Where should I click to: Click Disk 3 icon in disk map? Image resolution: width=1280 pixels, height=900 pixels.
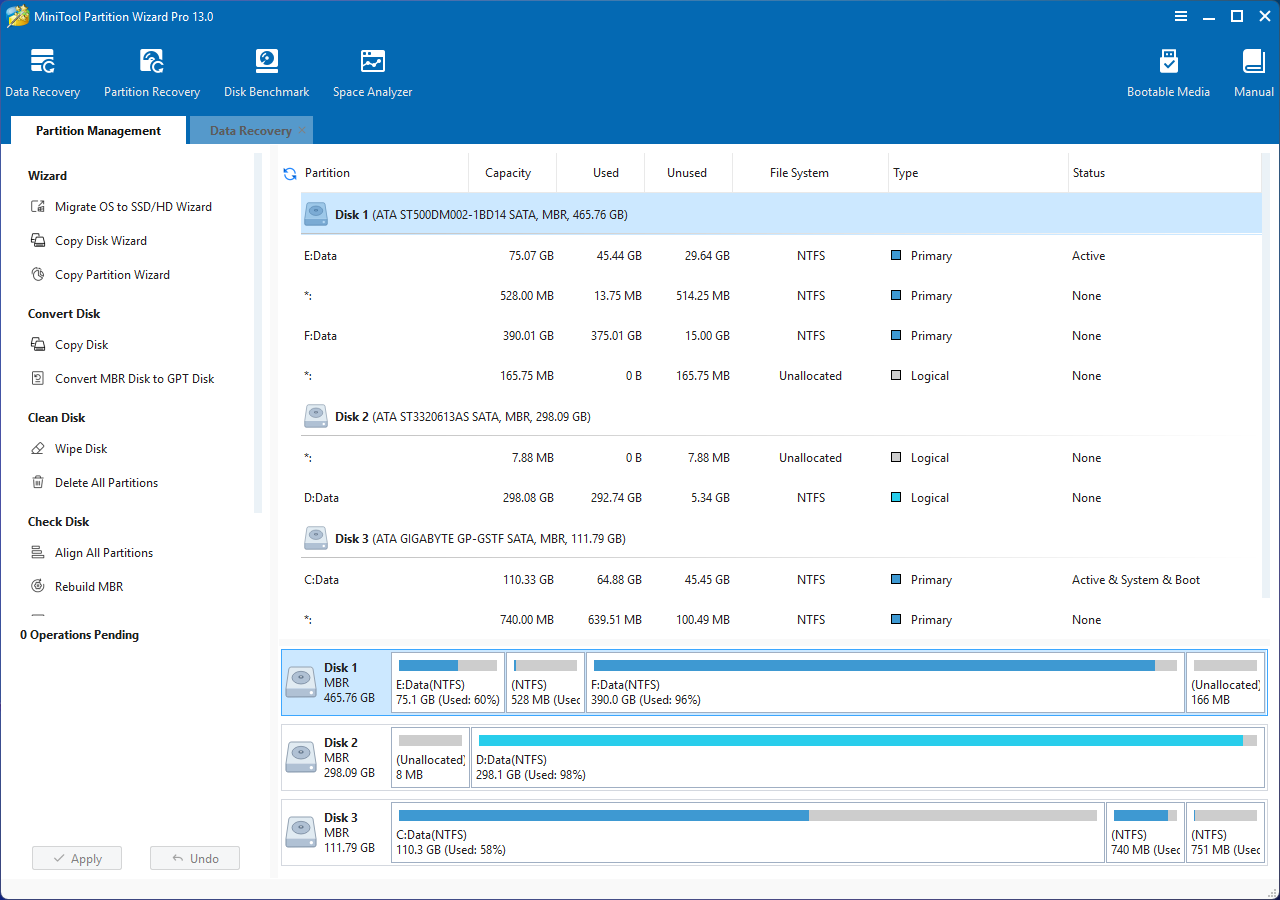point(301,832)
